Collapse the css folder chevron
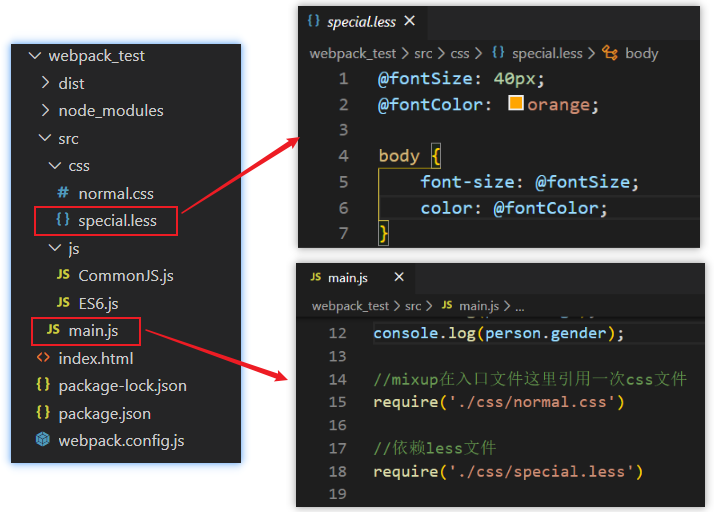This screenshot has width=714, height=512. click(x=55, y=166)
